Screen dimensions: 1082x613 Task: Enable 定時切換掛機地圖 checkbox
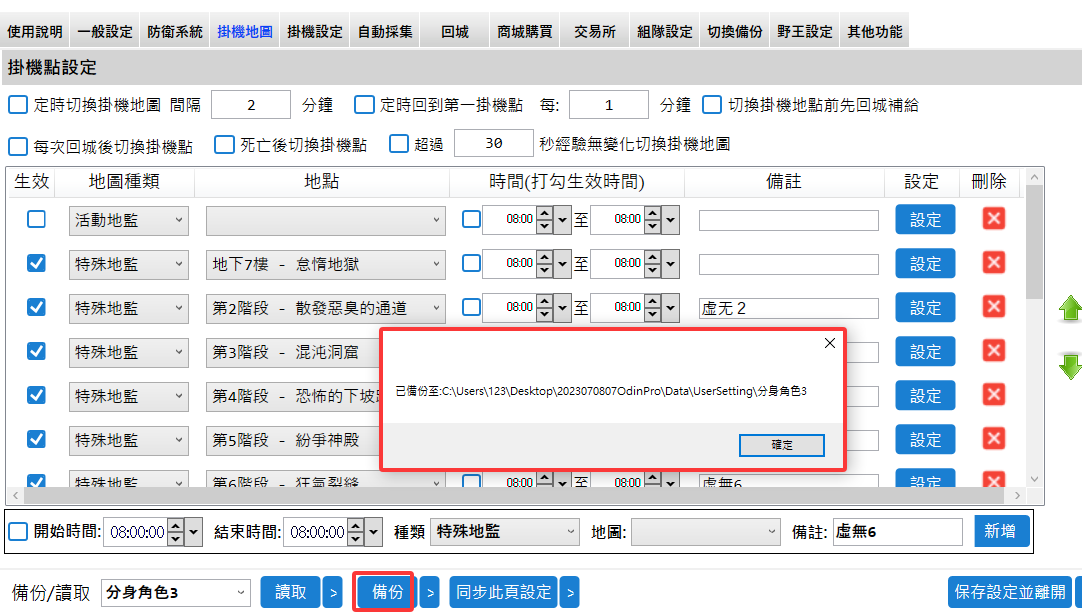click(x=18, y=105)
